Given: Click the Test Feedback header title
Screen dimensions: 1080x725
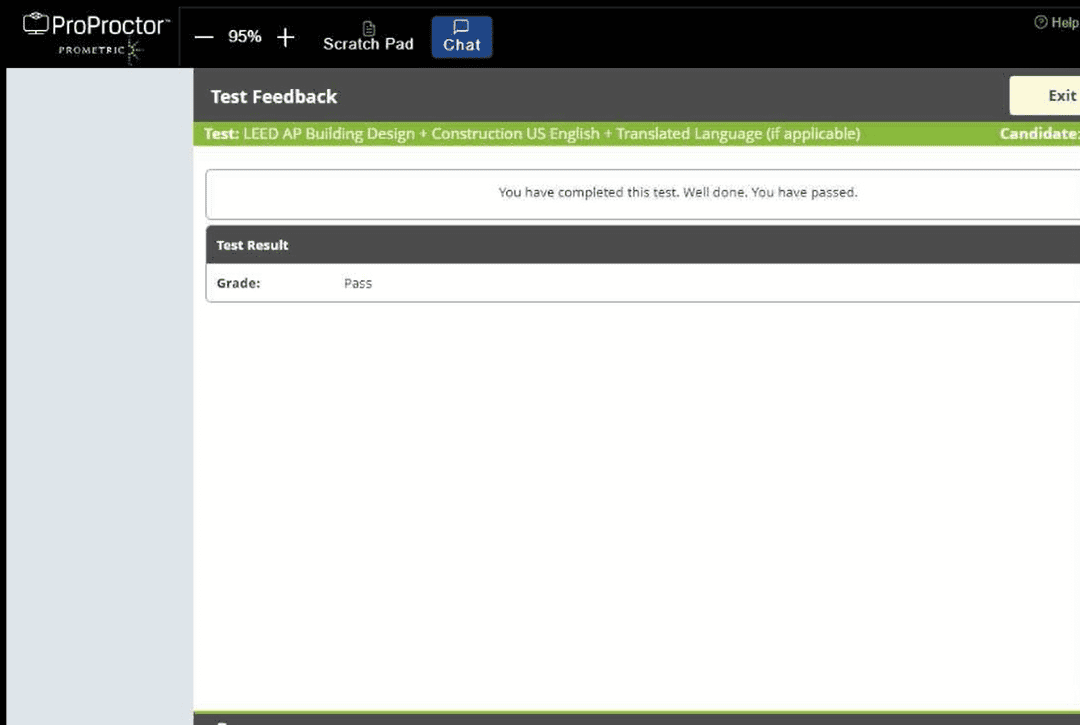Looking at the screenshot, I should 274,97.
